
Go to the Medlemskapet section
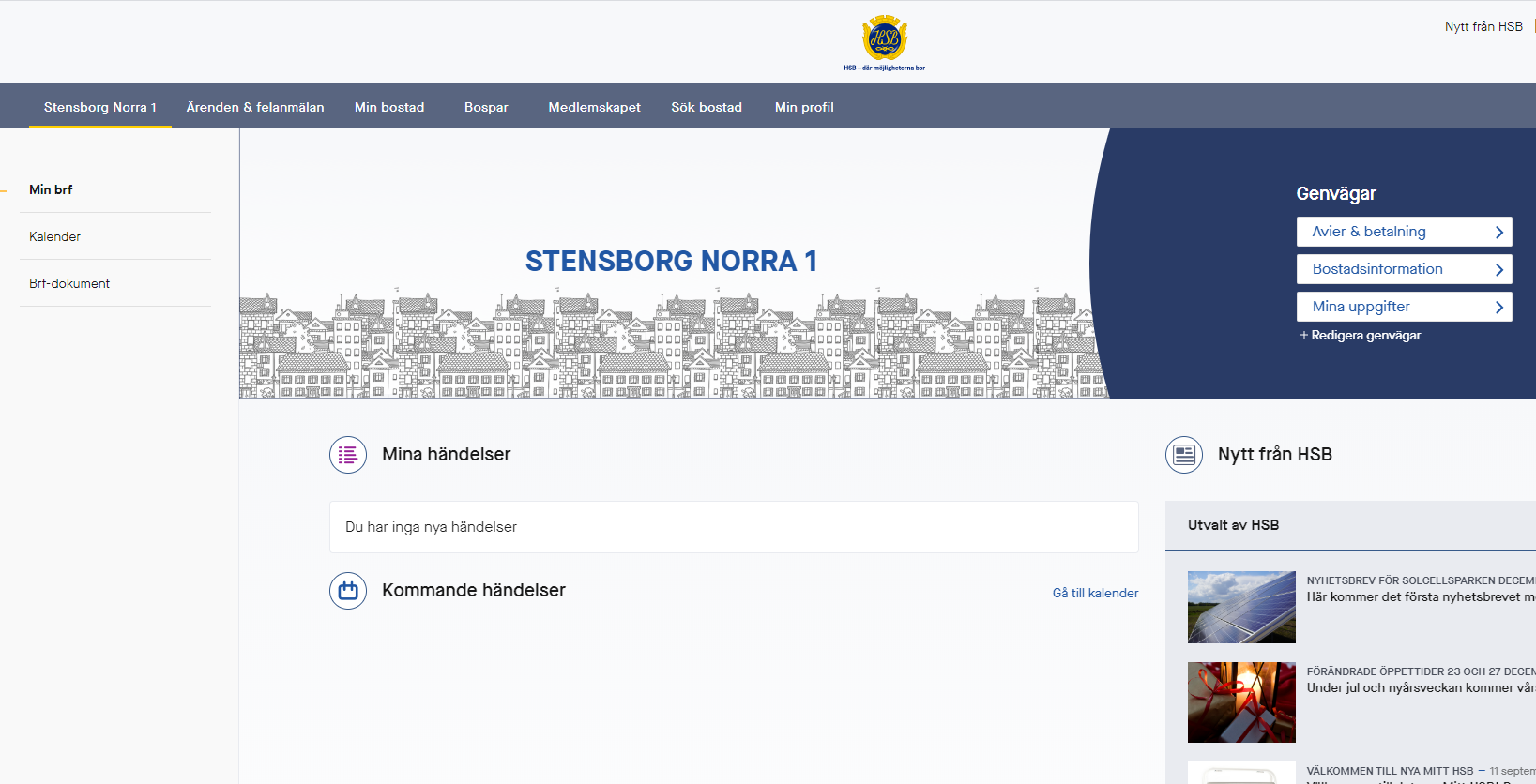tap(594, 107)
